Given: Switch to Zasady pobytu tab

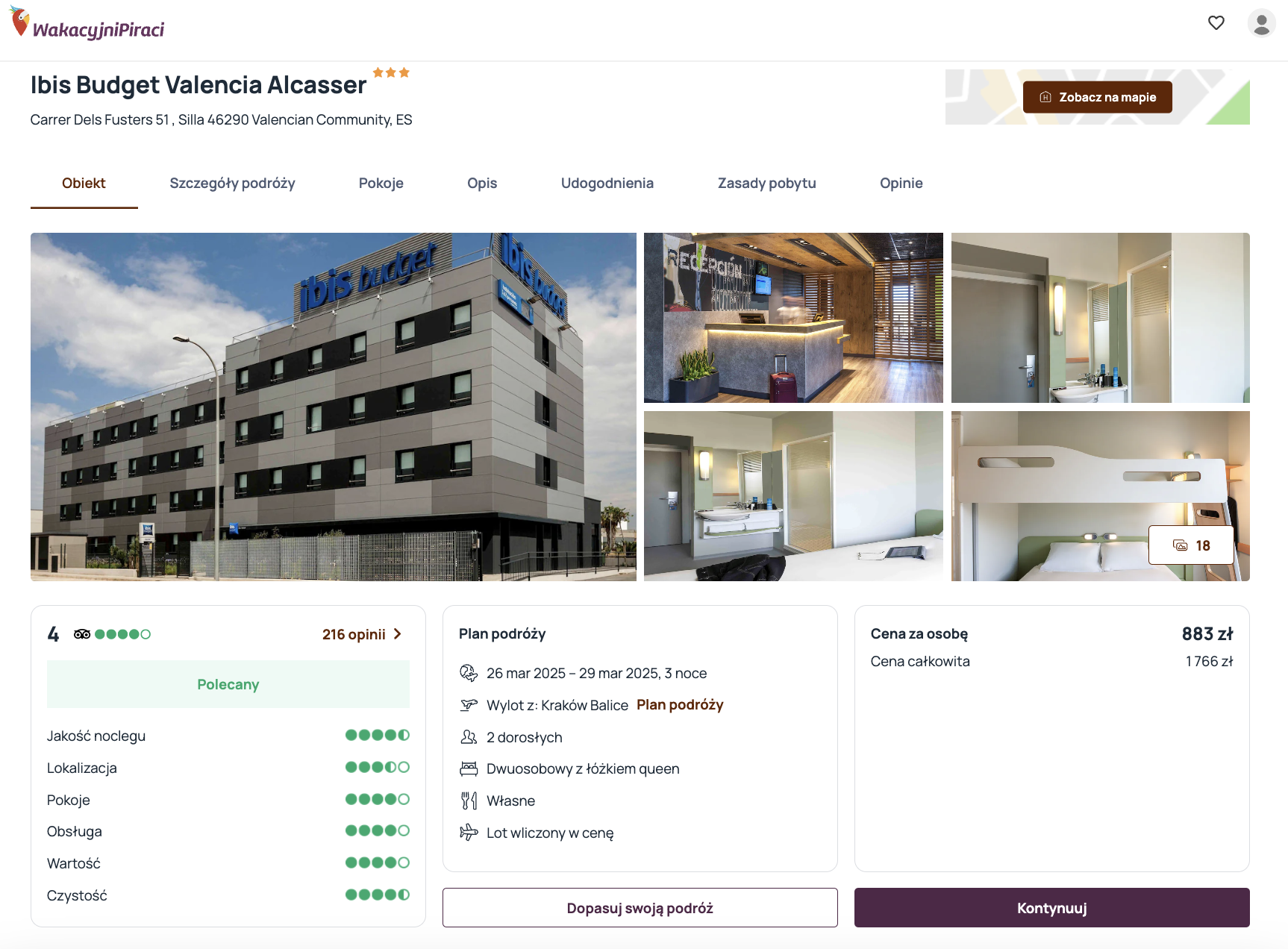Looking at the screenshot, I should pyautogui.click(x=767, y=184).
